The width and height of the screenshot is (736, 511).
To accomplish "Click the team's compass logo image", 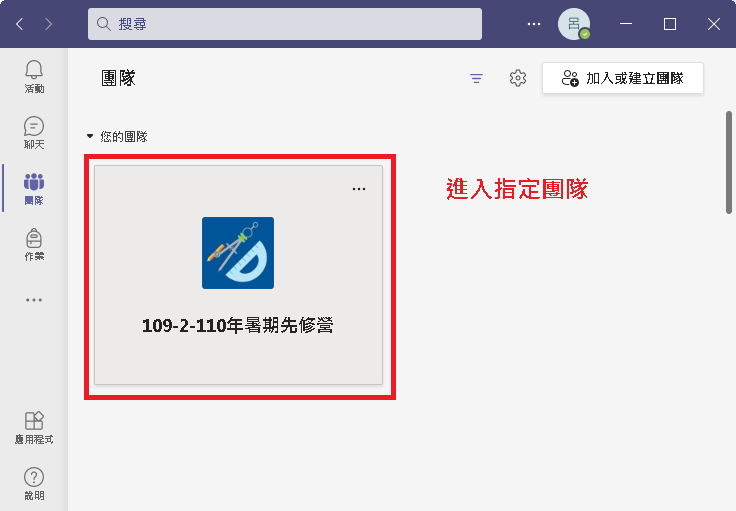I will point(238,253).
